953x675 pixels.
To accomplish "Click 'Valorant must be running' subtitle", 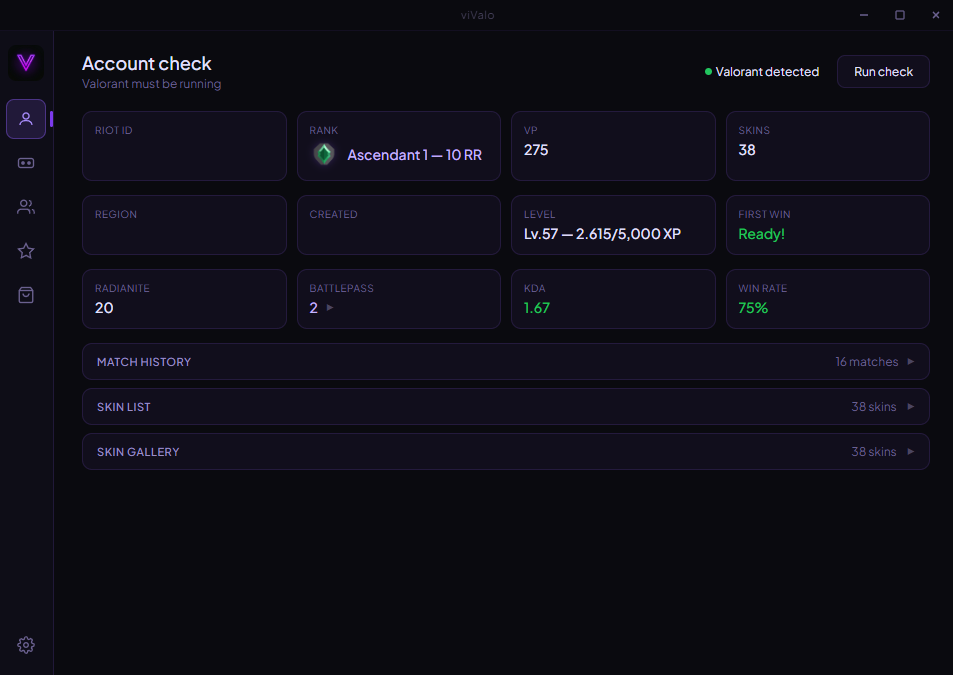I will click(151, 84).
